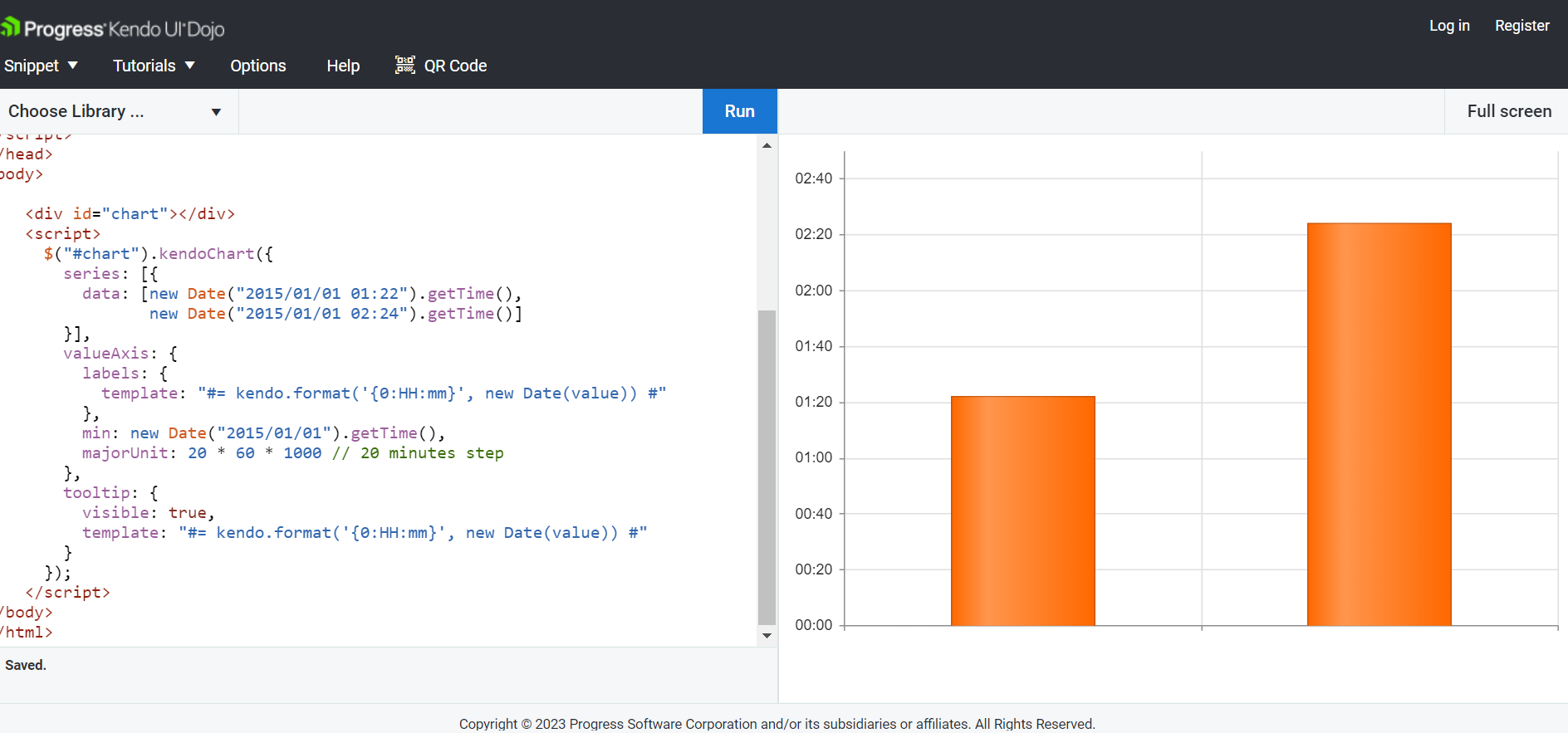This screenshot has height=733, width=1568.
Task: Place cursor on the majorUnit code line
Action: pos(292,453)
